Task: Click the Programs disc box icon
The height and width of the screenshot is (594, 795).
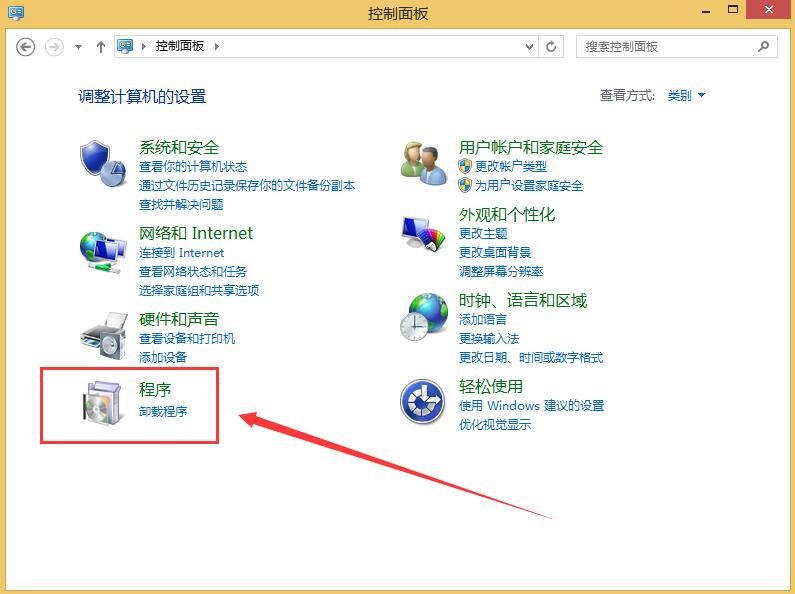Action: click(x=102, y=402)
